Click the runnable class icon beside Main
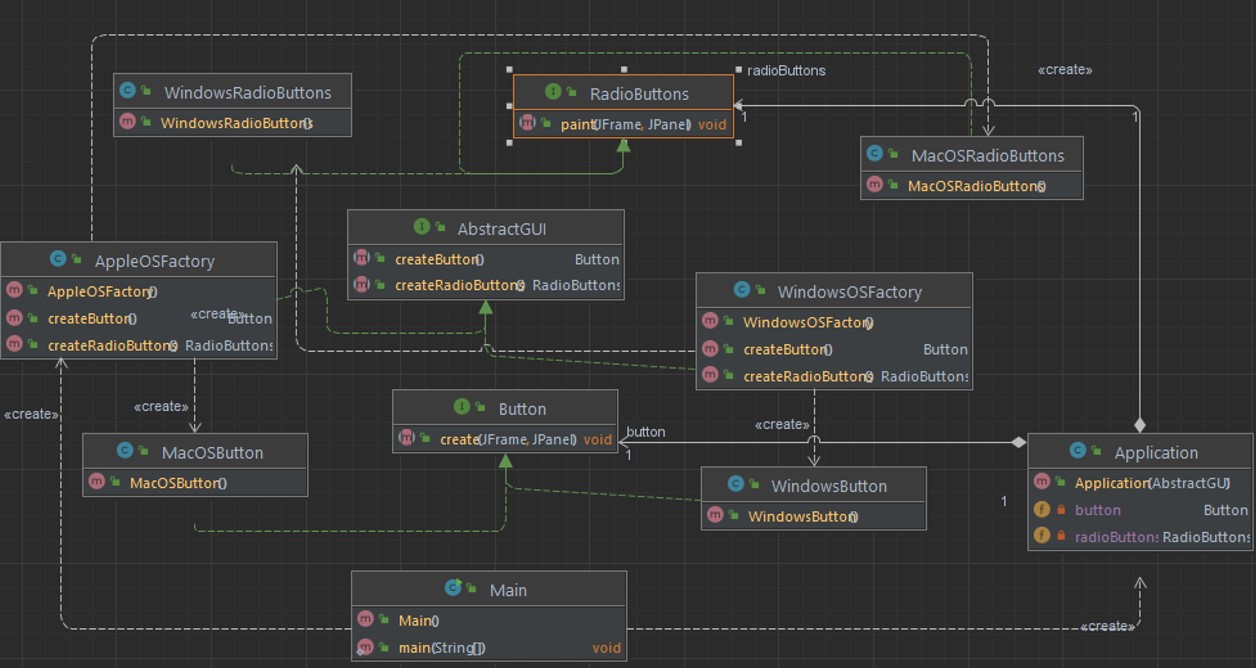This screenshot has height=668, width=1256. (453, 589)
